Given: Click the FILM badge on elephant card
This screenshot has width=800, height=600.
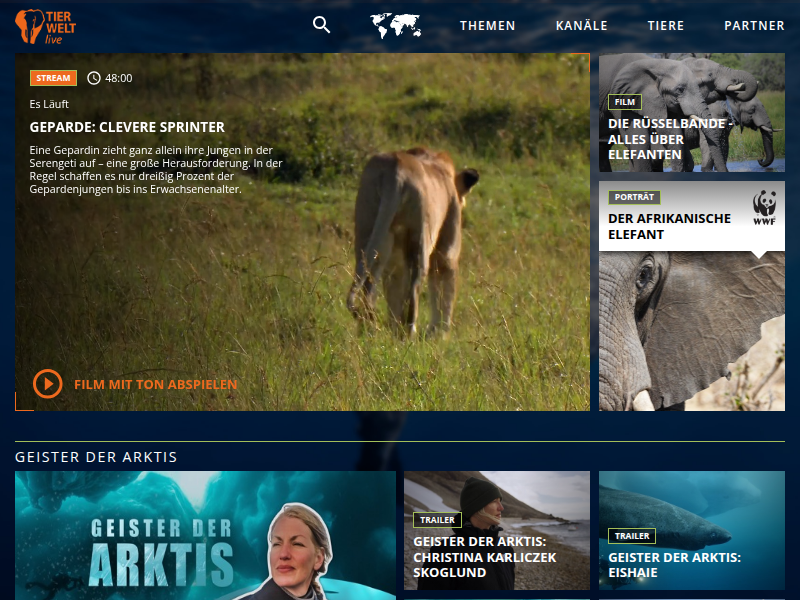Looking at the screenshot, I should point(624,102).
